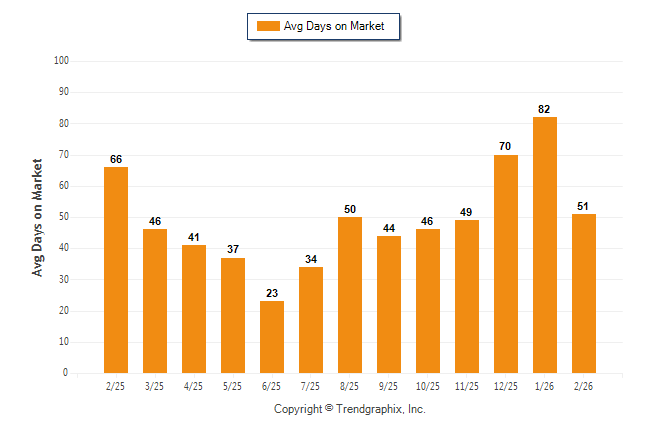Click the 100 y-axis tick label
Screen dimensions: 646x434
(x=61, y=61)
